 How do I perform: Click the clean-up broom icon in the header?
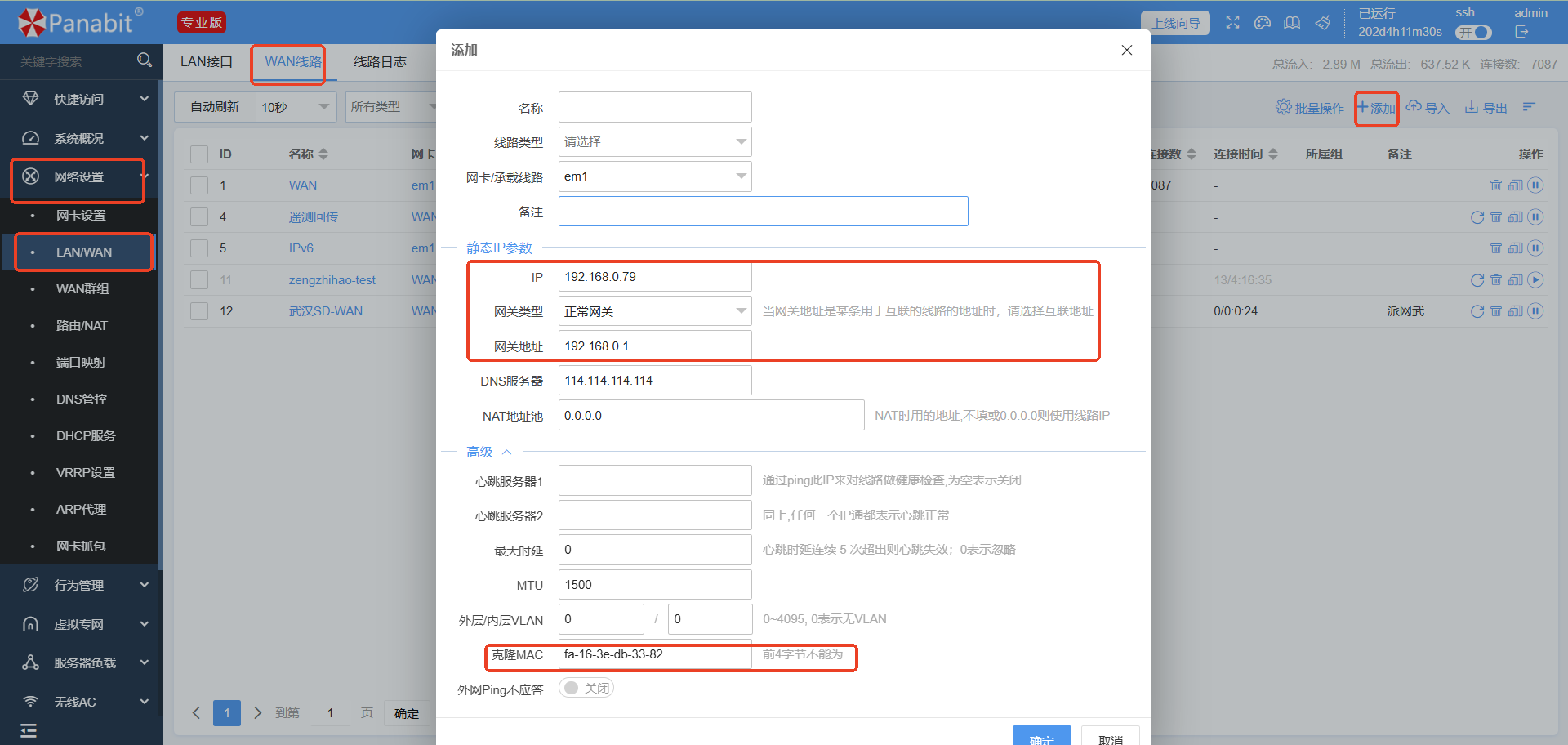1322,22
